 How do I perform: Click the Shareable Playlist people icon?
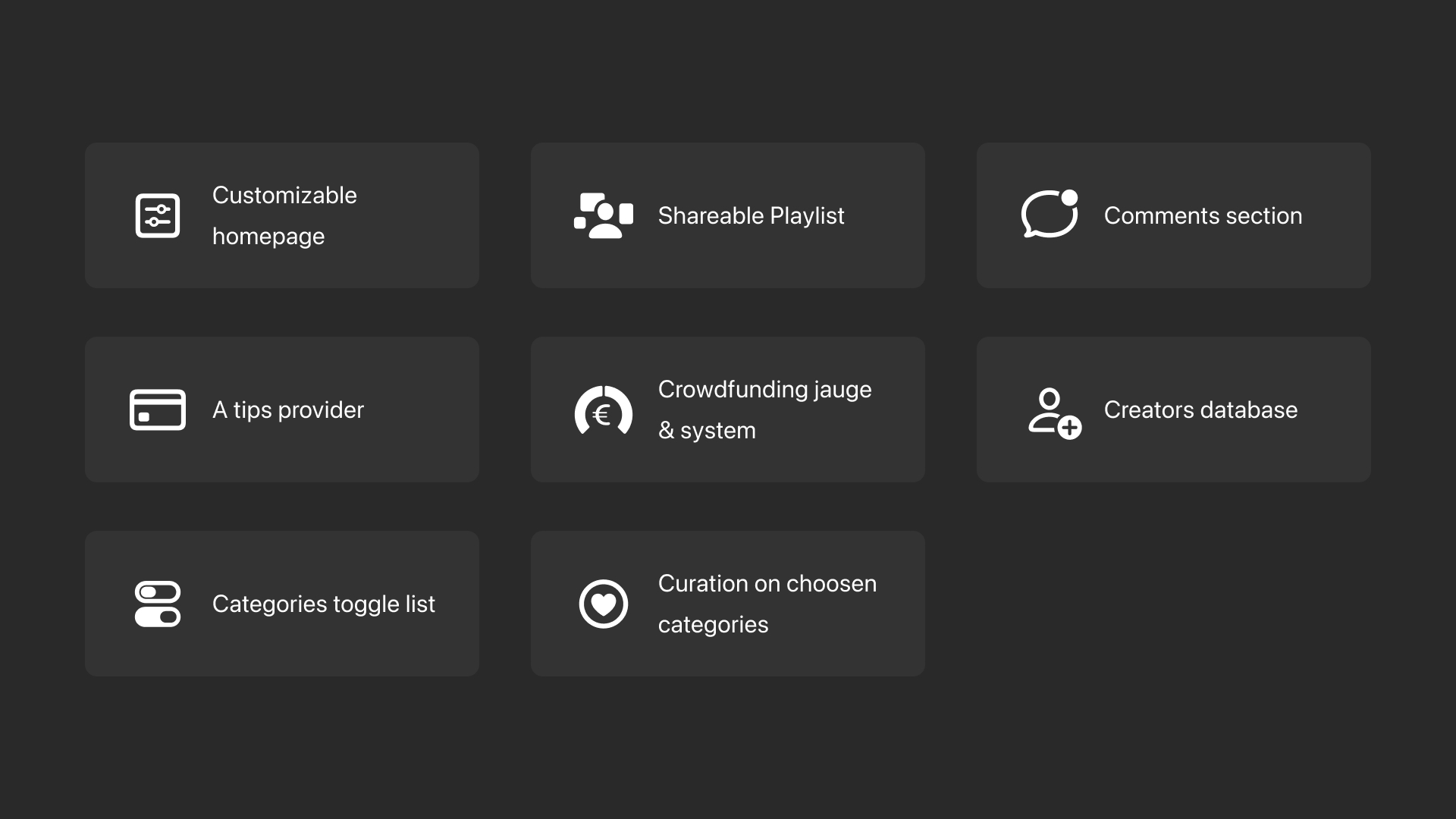[x=604, y=215]
